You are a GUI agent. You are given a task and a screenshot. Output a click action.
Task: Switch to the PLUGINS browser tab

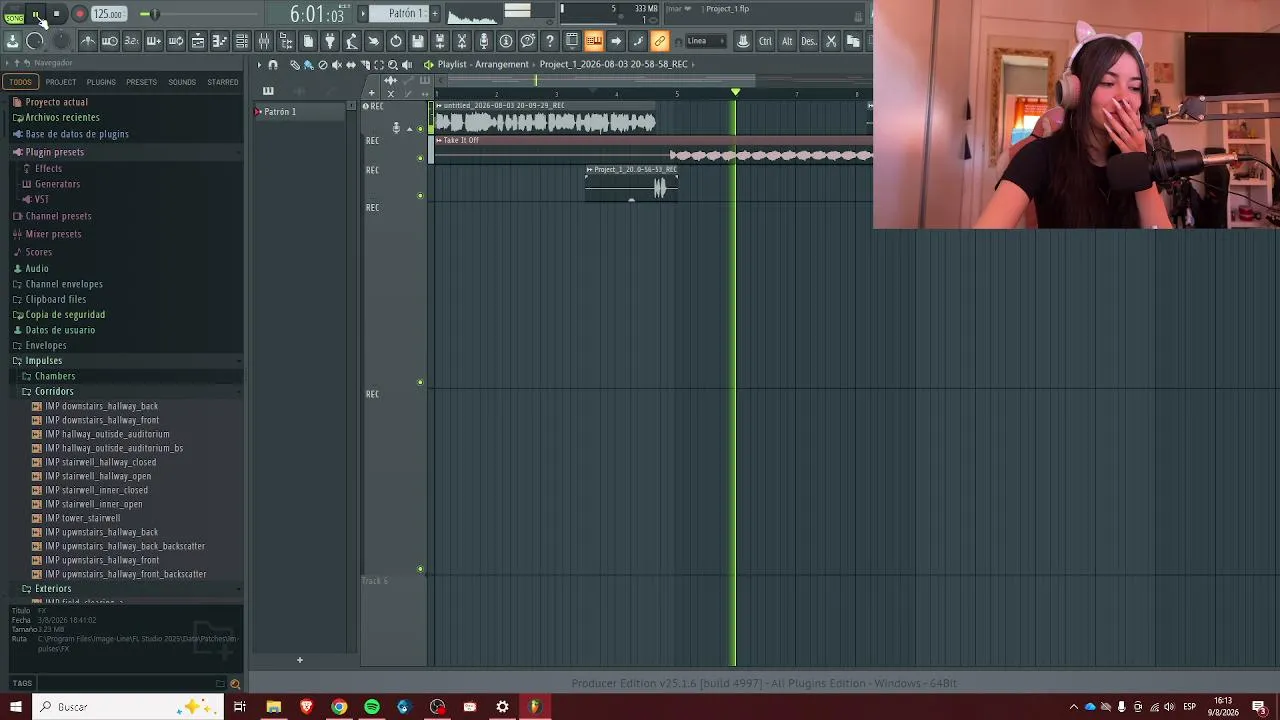pos(101,82)
